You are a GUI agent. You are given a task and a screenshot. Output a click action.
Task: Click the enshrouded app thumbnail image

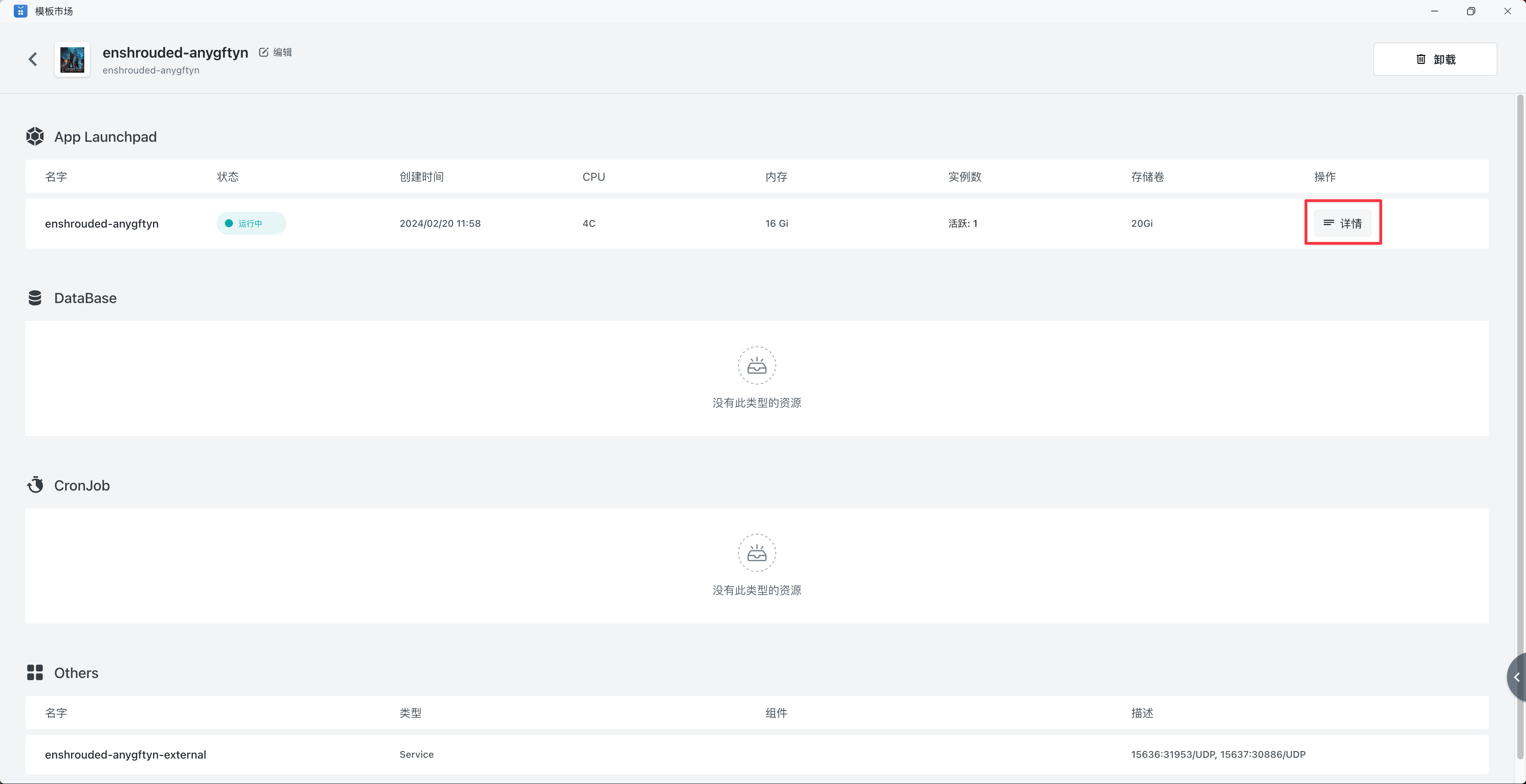click(72, 59)
